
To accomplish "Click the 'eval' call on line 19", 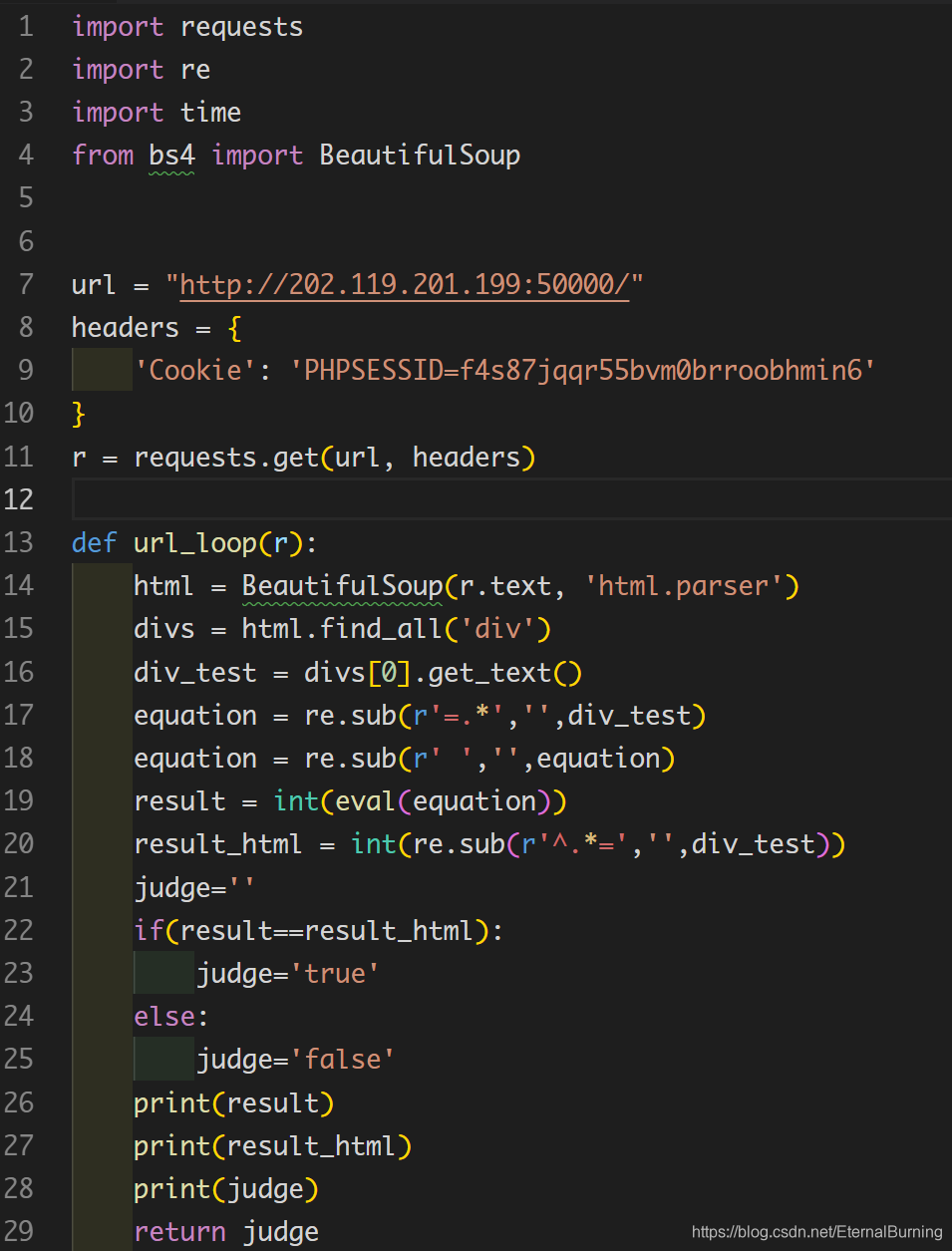I will [x=365, y=801].
